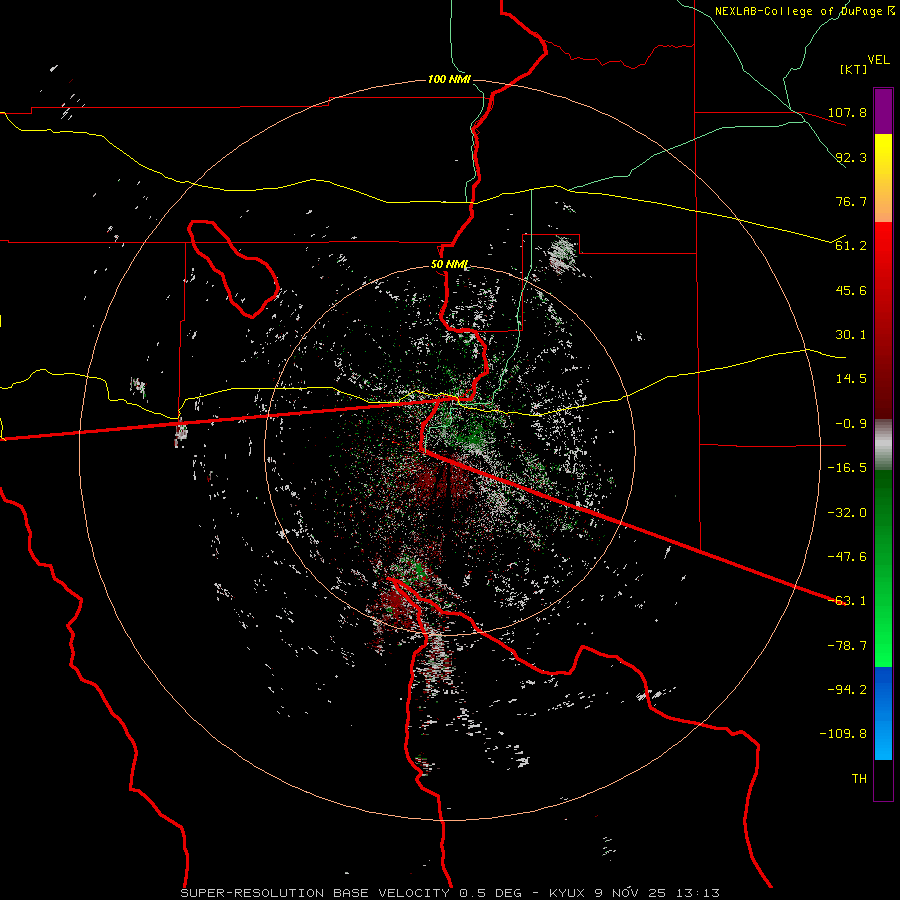900x900 pixels.
Task: Click the -109.8 velocity scale value
Action: pos(843,734)
